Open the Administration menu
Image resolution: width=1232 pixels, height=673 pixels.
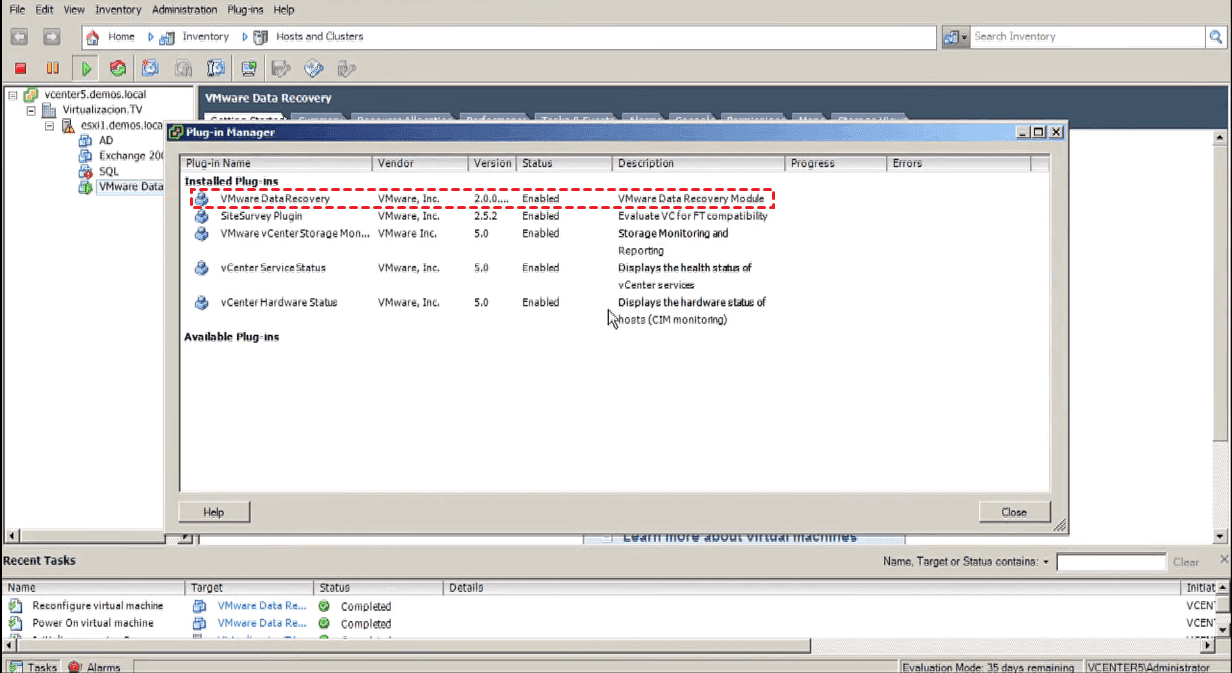184,10
